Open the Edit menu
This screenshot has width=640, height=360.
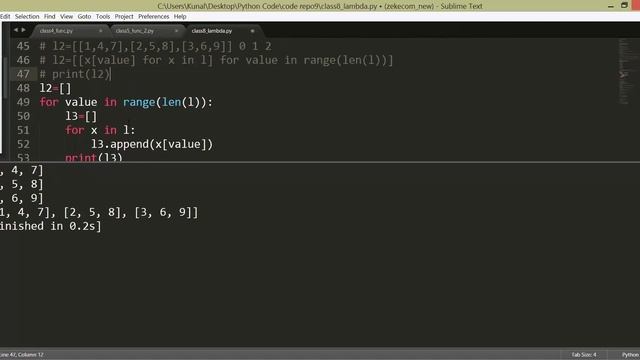[5, 17]
